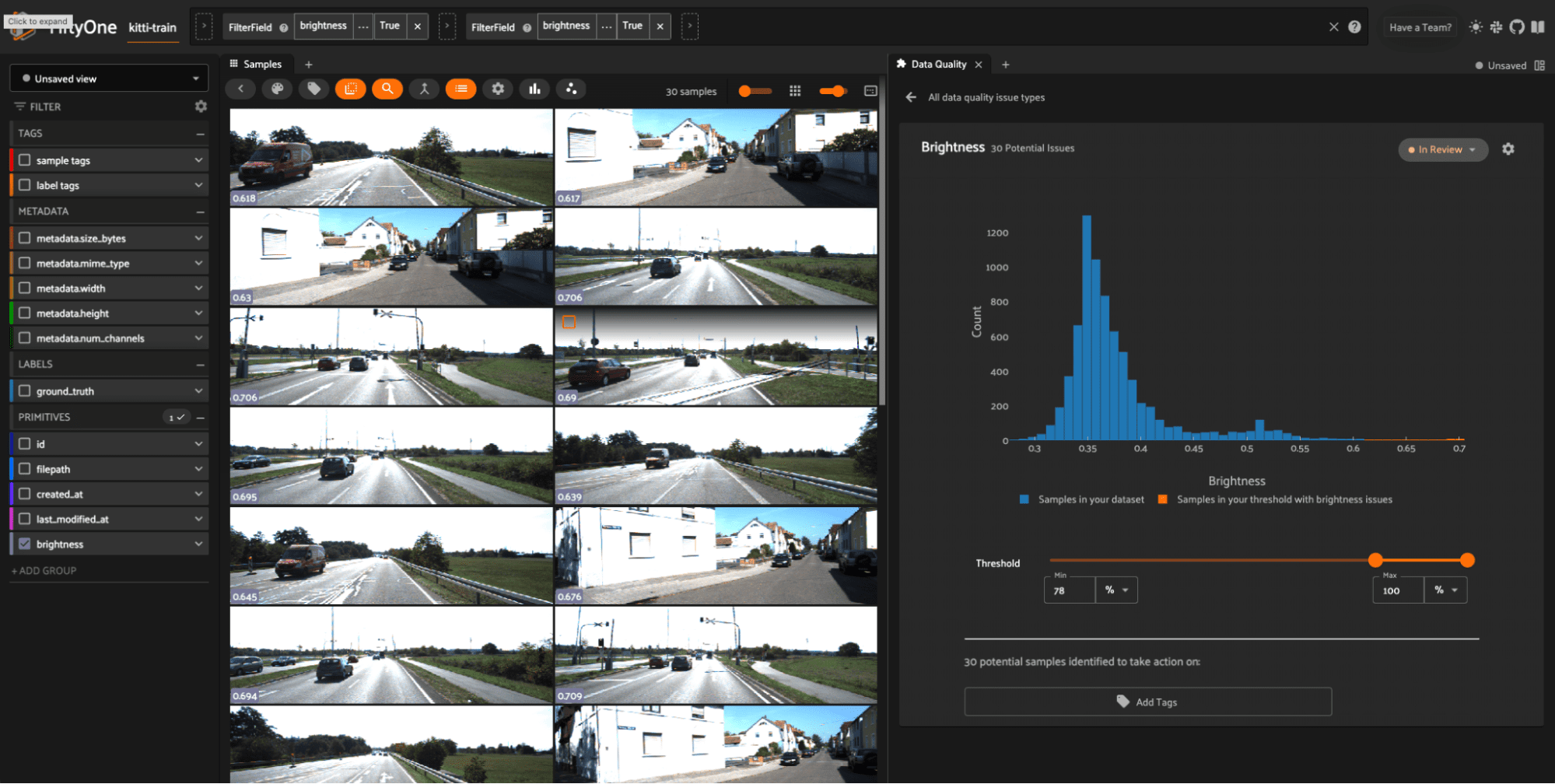Expand the id field filter
Image resolution: width=1555 pixels, height=784 pixels.
[199, 443]
